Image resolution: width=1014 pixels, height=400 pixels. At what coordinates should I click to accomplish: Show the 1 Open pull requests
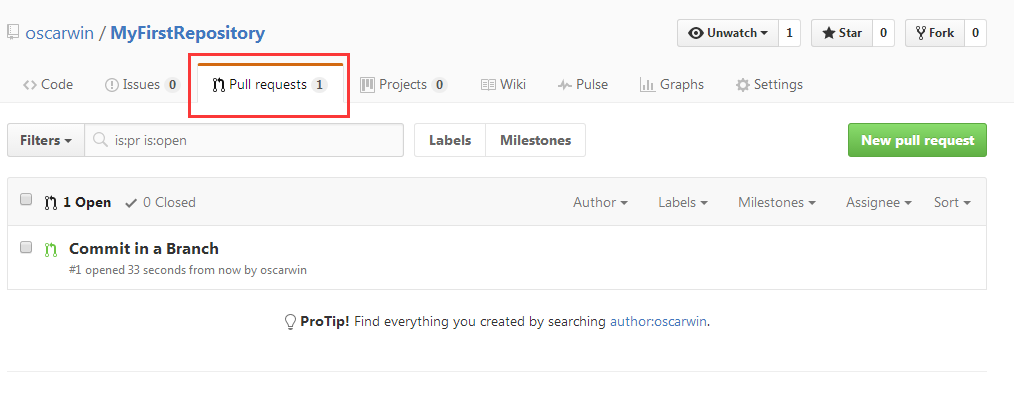point(78,202)
